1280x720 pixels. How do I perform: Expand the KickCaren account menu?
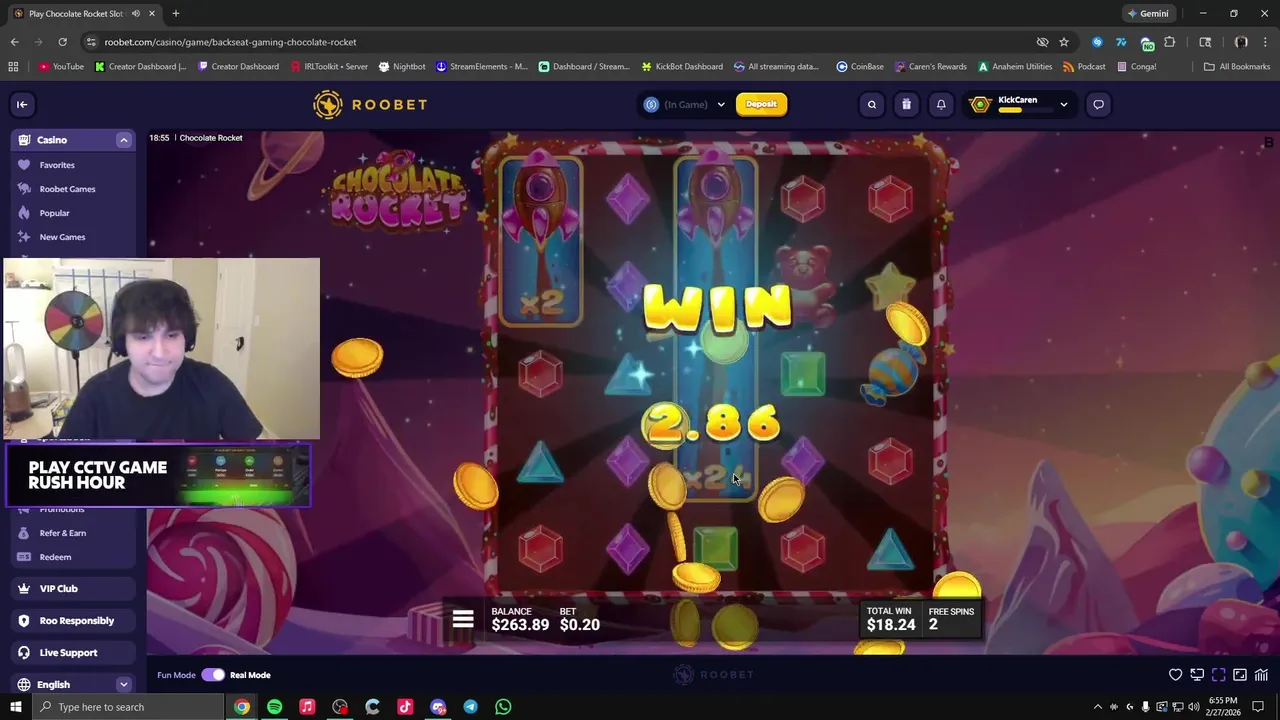(1064, 104)
